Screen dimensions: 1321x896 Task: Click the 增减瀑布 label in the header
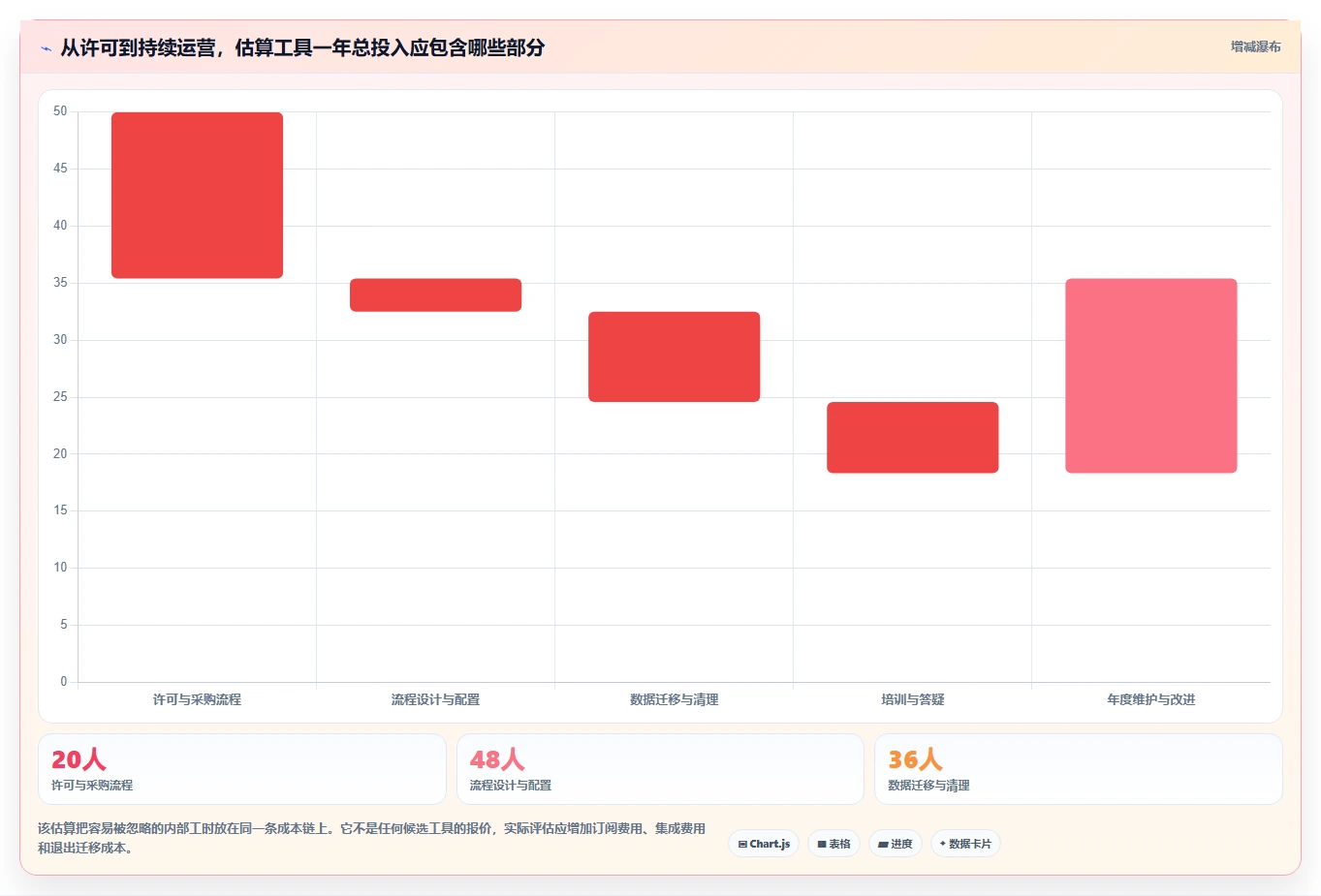(1255, 46)
